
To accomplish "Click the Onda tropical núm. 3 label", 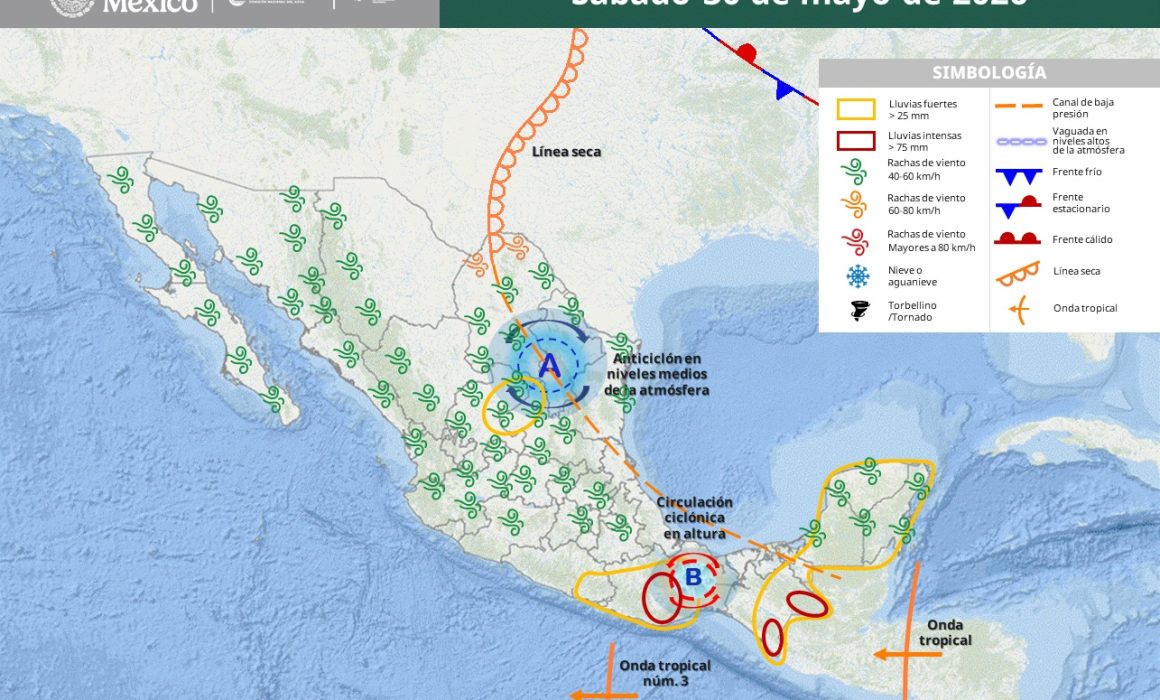I will (665, 673).
